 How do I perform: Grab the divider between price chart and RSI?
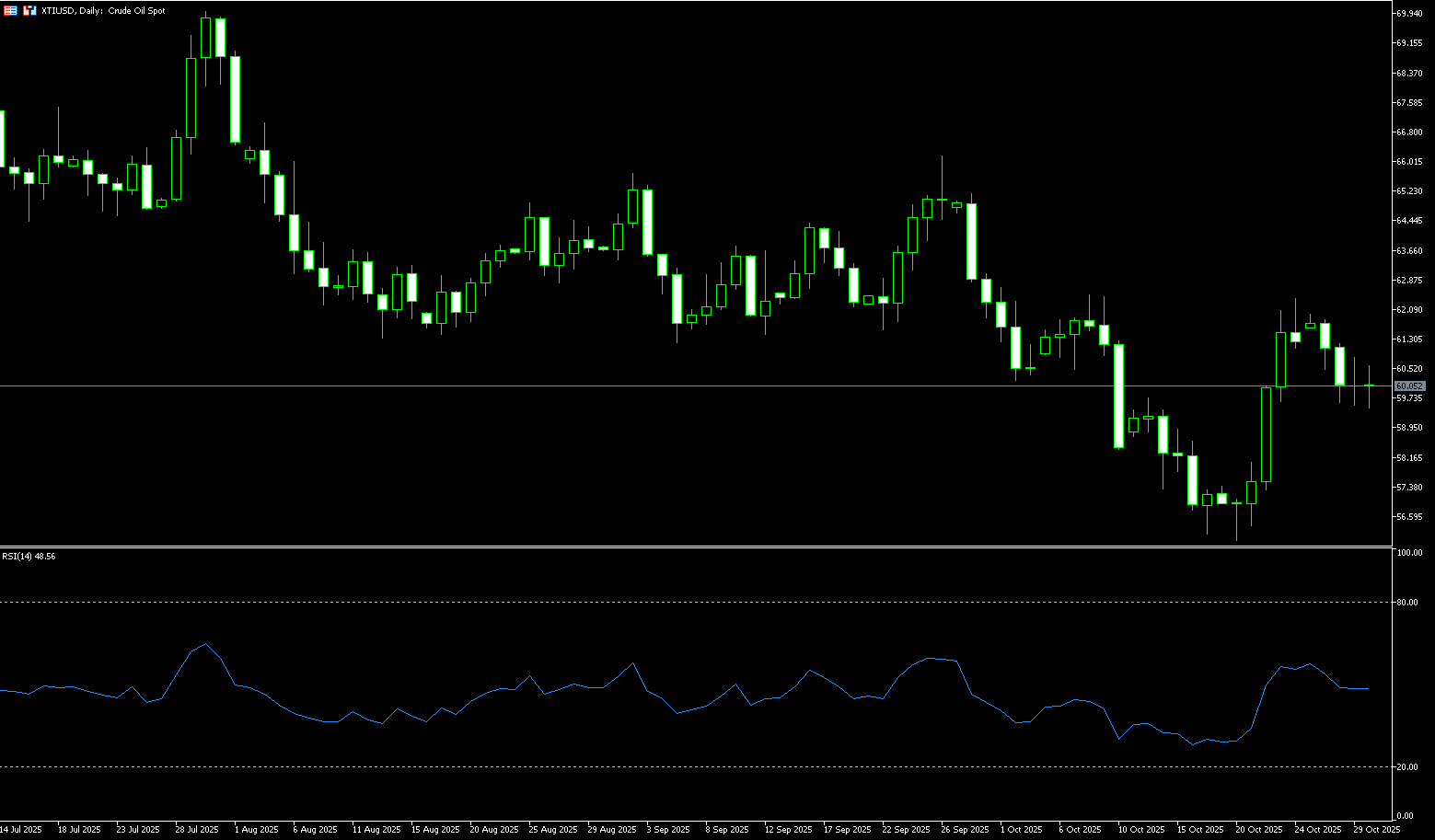click(695, 547)
